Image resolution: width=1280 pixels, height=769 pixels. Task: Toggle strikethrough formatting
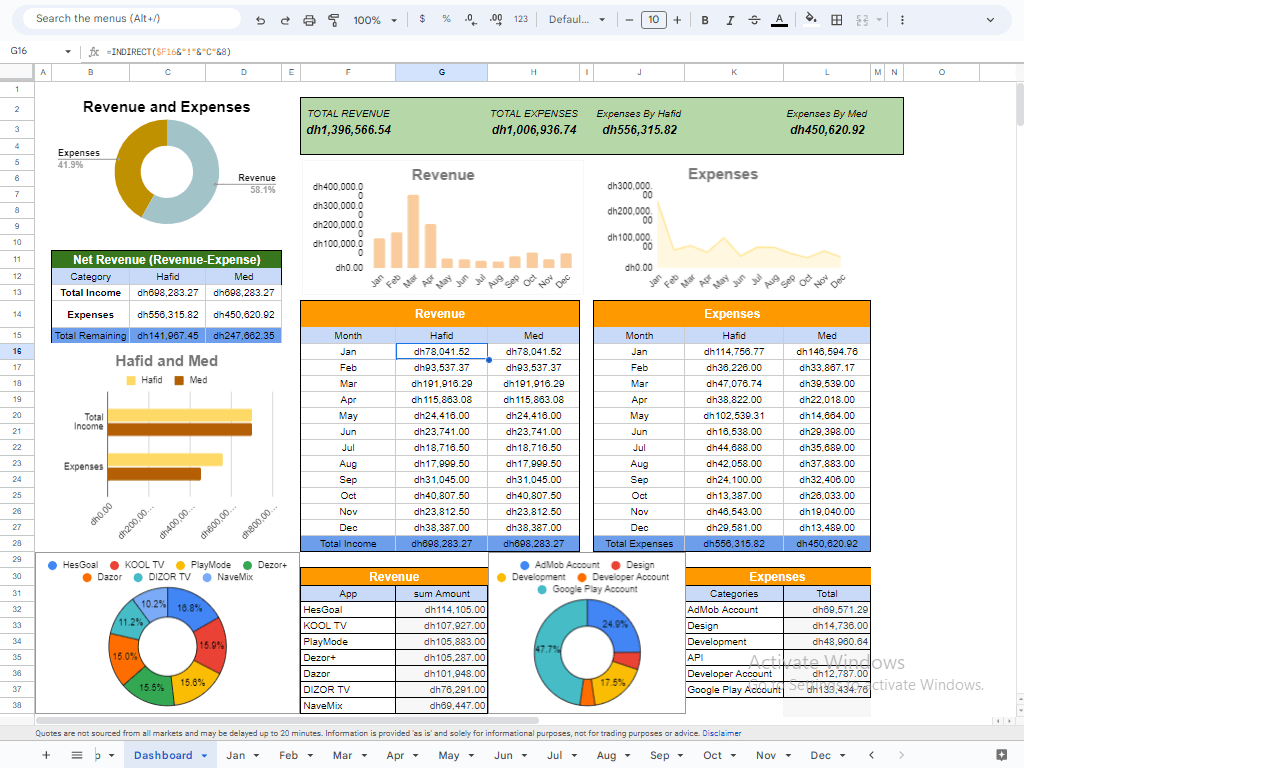tap(754, 20)
